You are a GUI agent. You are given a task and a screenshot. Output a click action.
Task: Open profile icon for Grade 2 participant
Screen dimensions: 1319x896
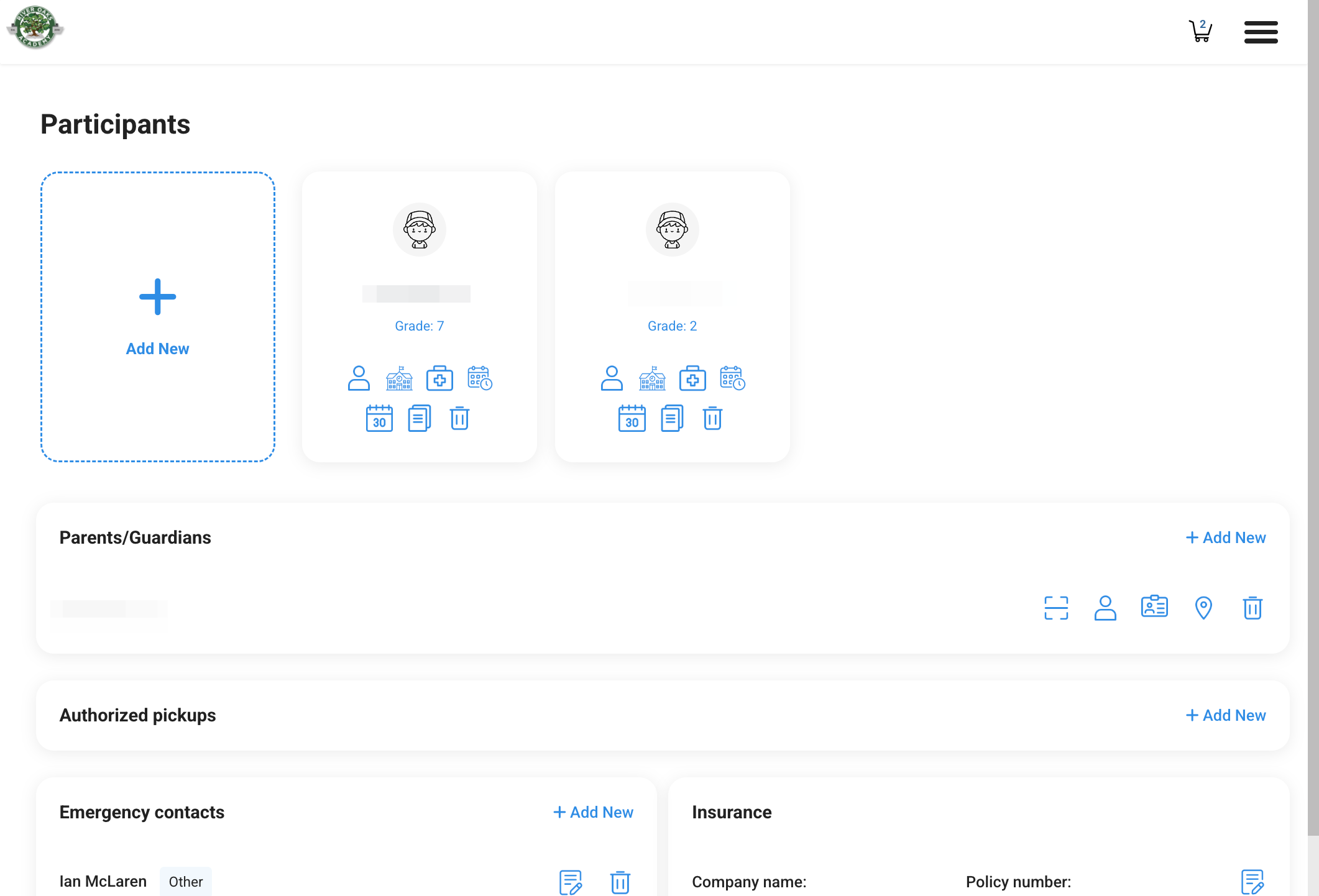click(x=612, y=378)
